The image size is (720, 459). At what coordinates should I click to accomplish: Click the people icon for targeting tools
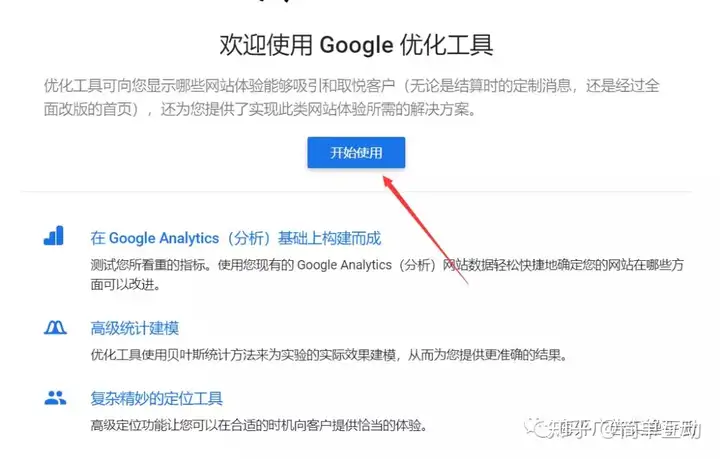click(x=55, y=397)
